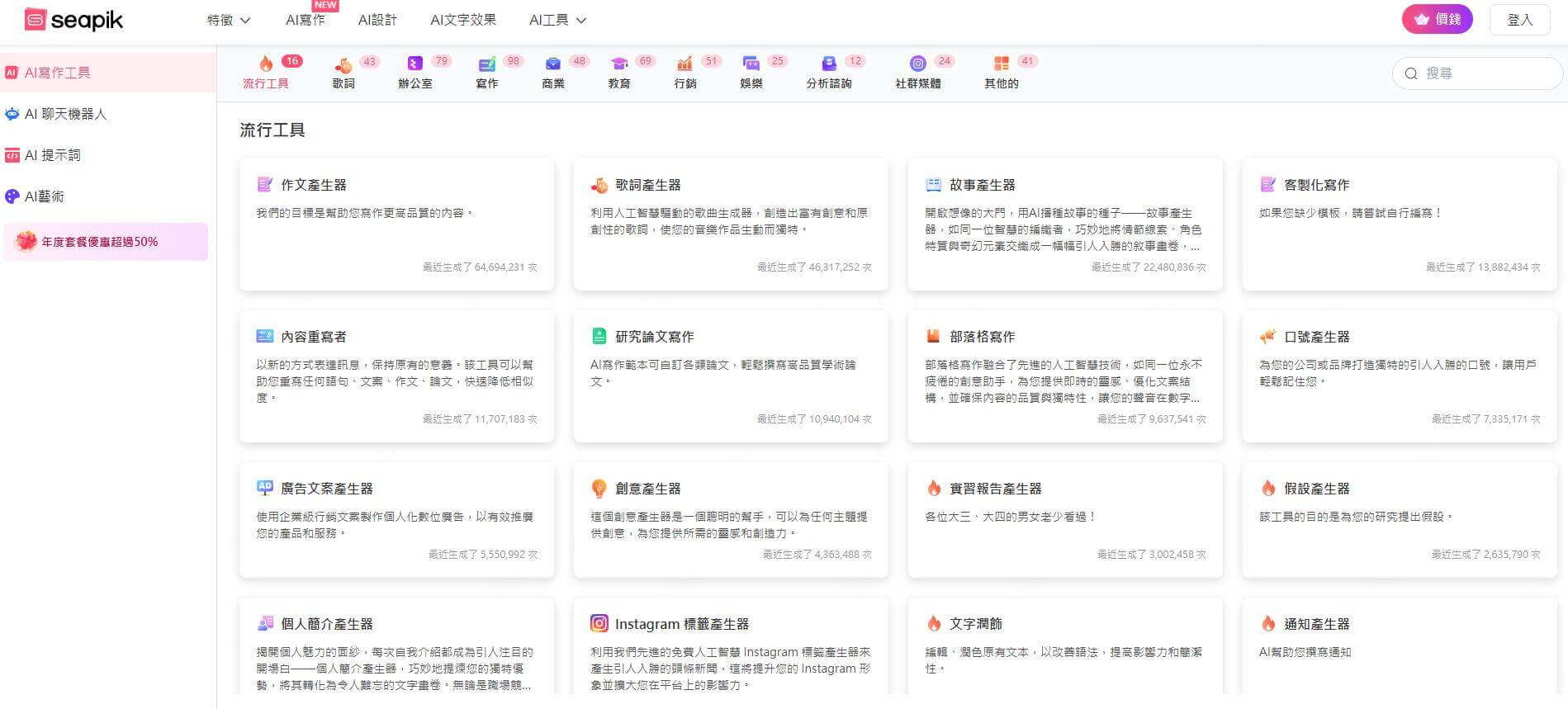This screenshot has height=709, width=1568.
Task: Click the 個人簡介產生器 card icon
Action: (264, 623)
